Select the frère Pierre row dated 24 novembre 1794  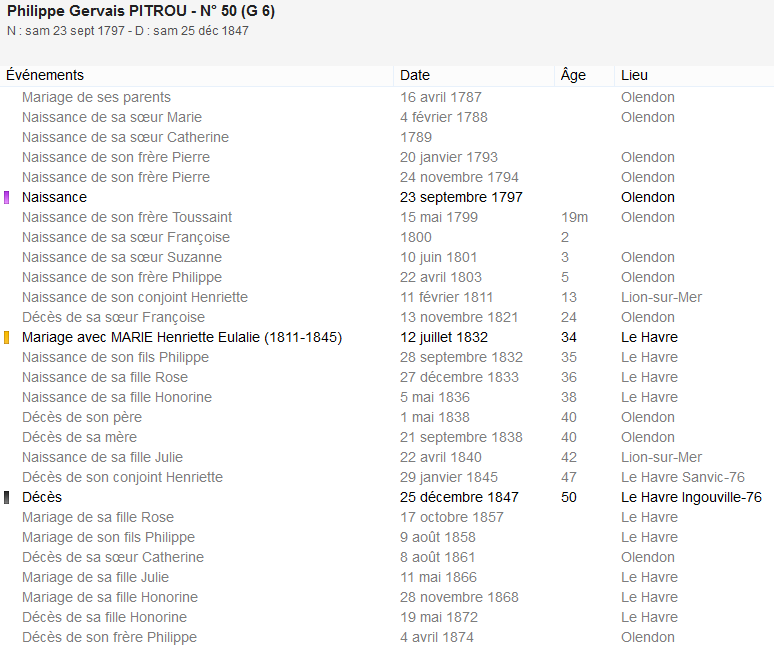387,177
